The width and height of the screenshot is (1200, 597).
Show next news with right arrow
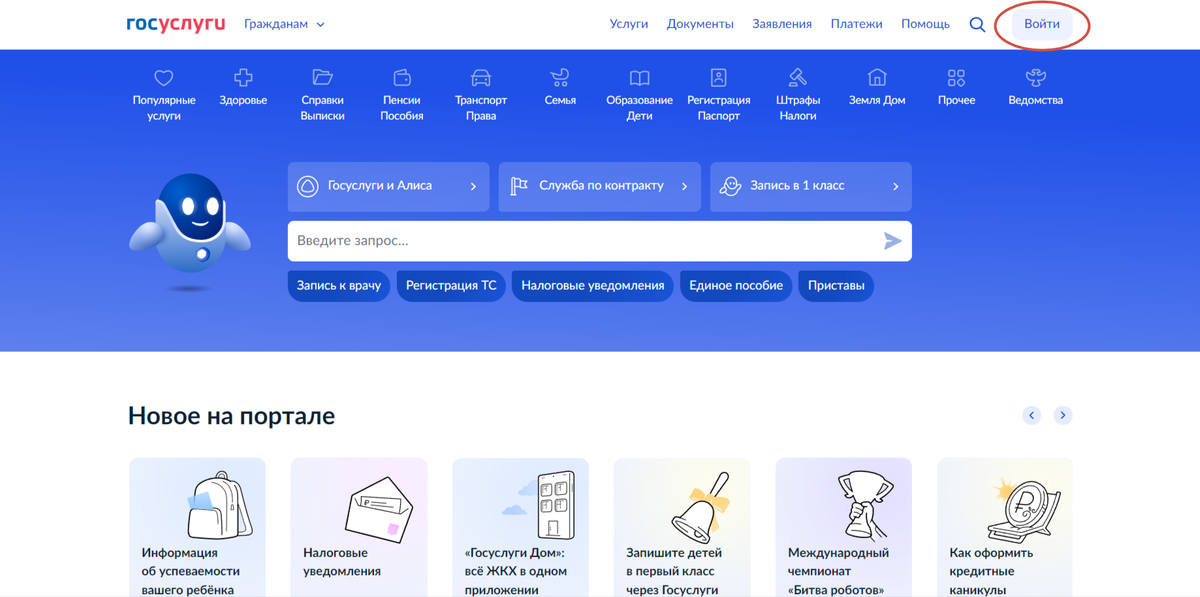[1063, 415]
